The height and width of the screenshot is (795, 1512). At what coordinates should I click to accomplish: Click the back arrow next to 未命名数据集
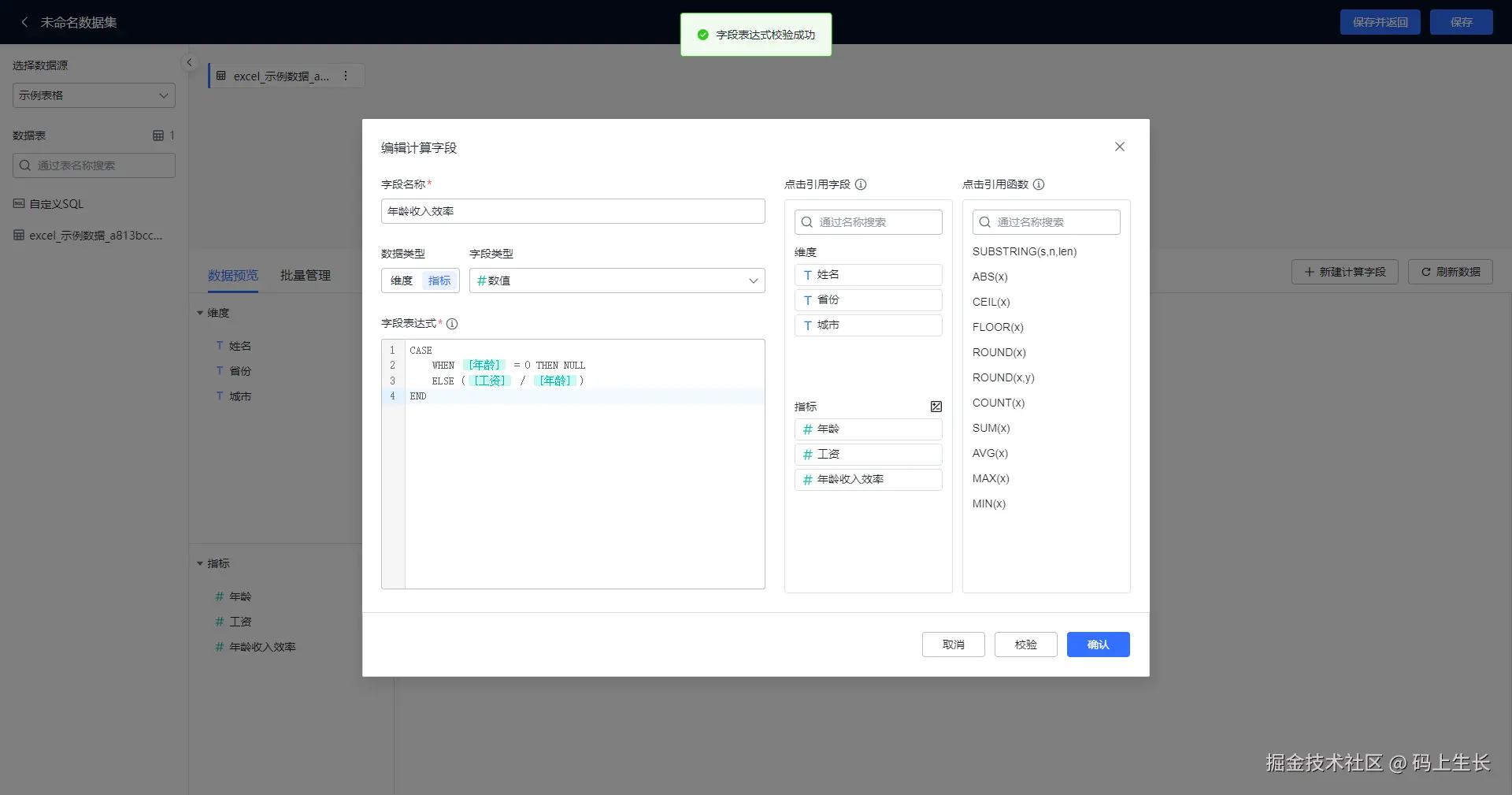coord(24,22)
